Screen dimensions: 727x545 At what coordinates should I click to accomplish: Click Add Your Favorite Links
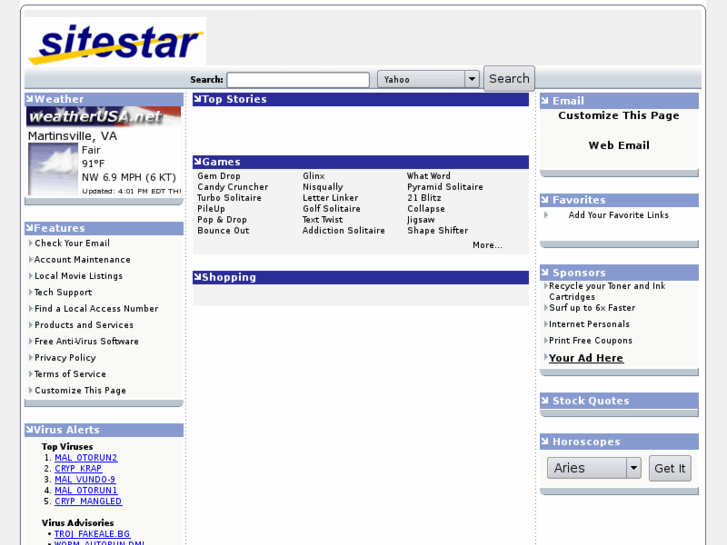[x=619, y=215]
